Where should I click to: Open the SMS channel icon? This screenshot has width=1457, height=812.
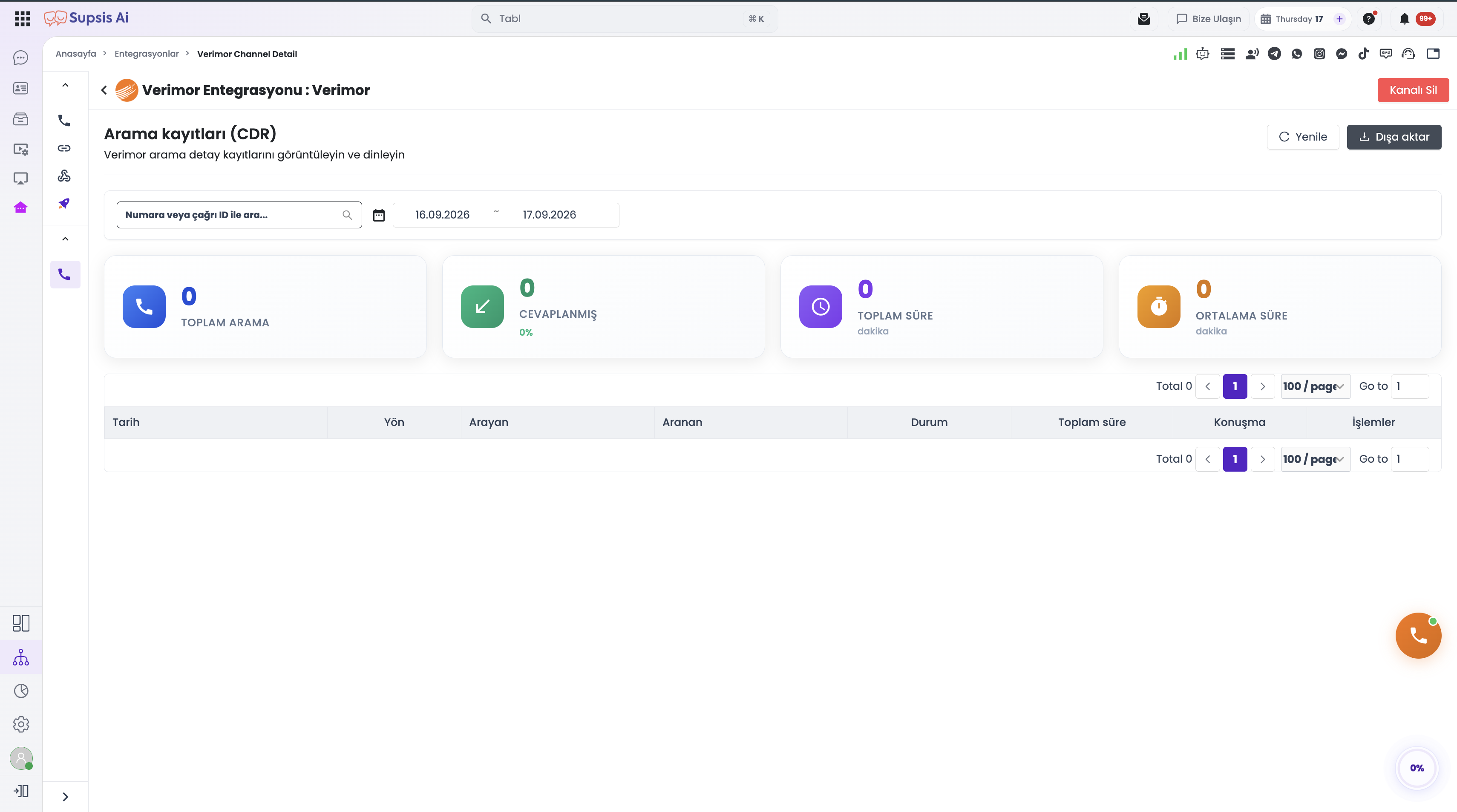1386,54
